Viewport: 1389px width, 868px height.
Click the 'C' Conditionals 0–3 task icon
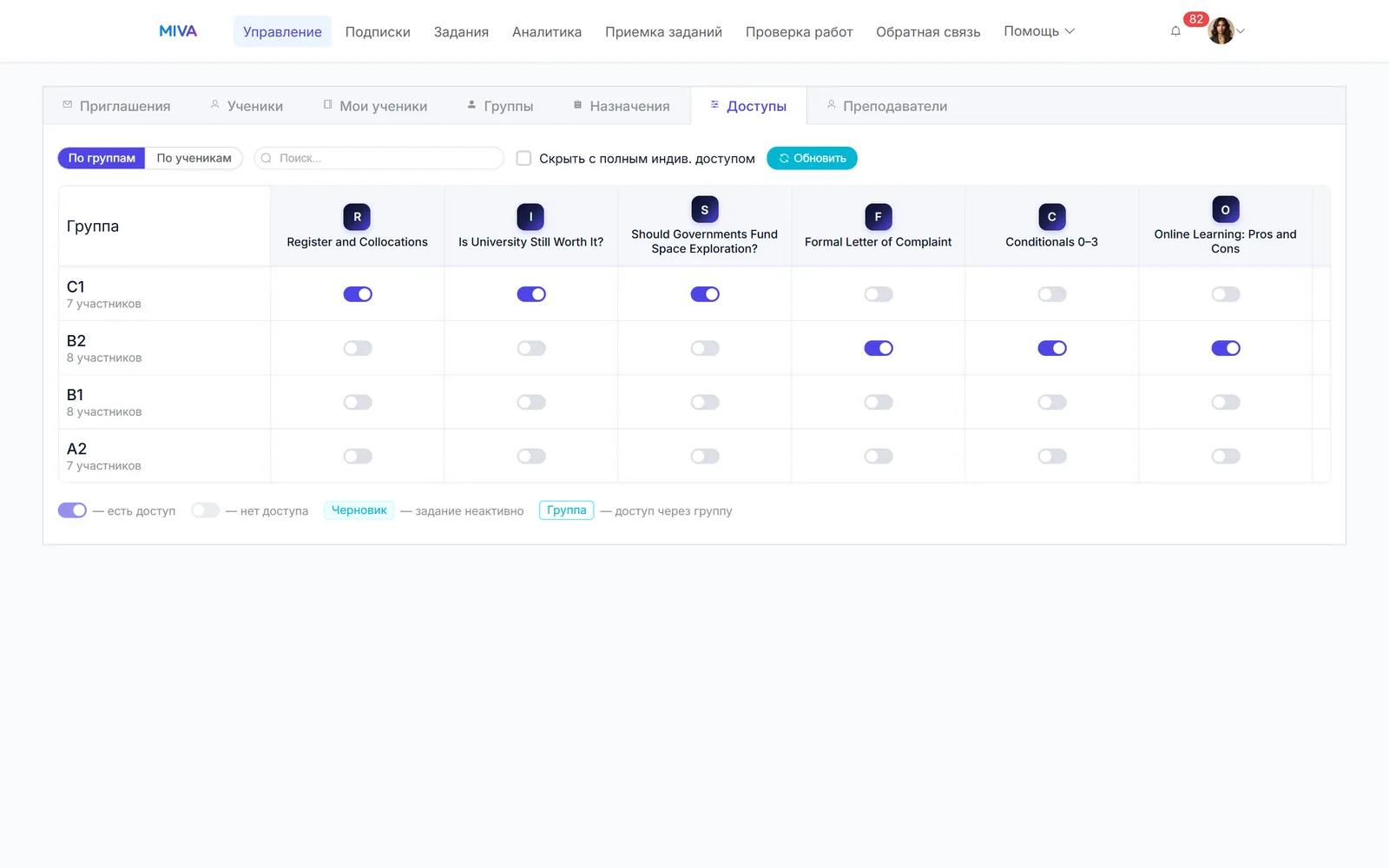1051,217
